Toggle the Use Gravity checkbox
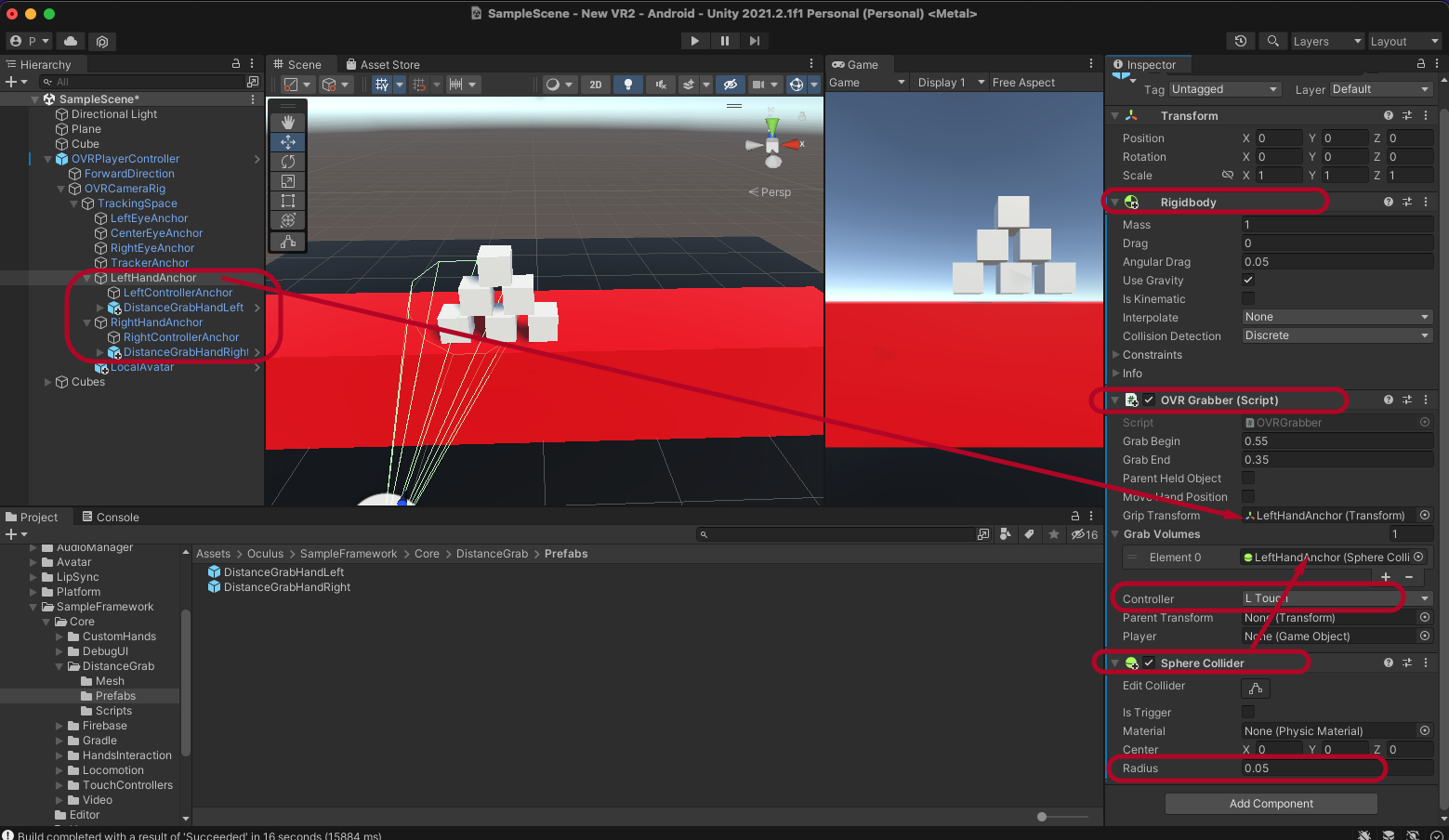This screenshot has width=1449, height=840. point(1248,280)
